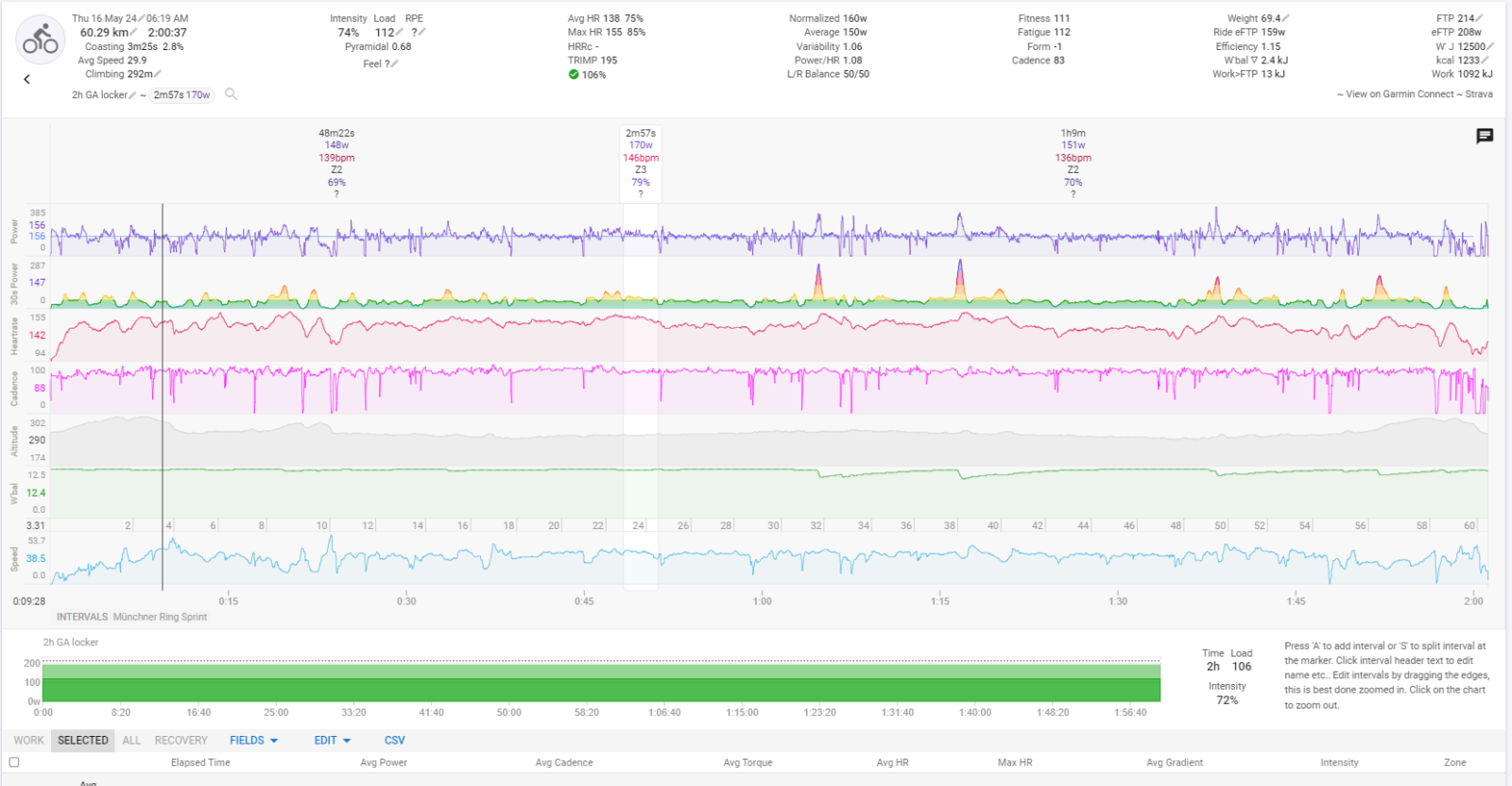Open the Strava link
The width and height of the screenshot is (1512, 786).
point(1479,94)
